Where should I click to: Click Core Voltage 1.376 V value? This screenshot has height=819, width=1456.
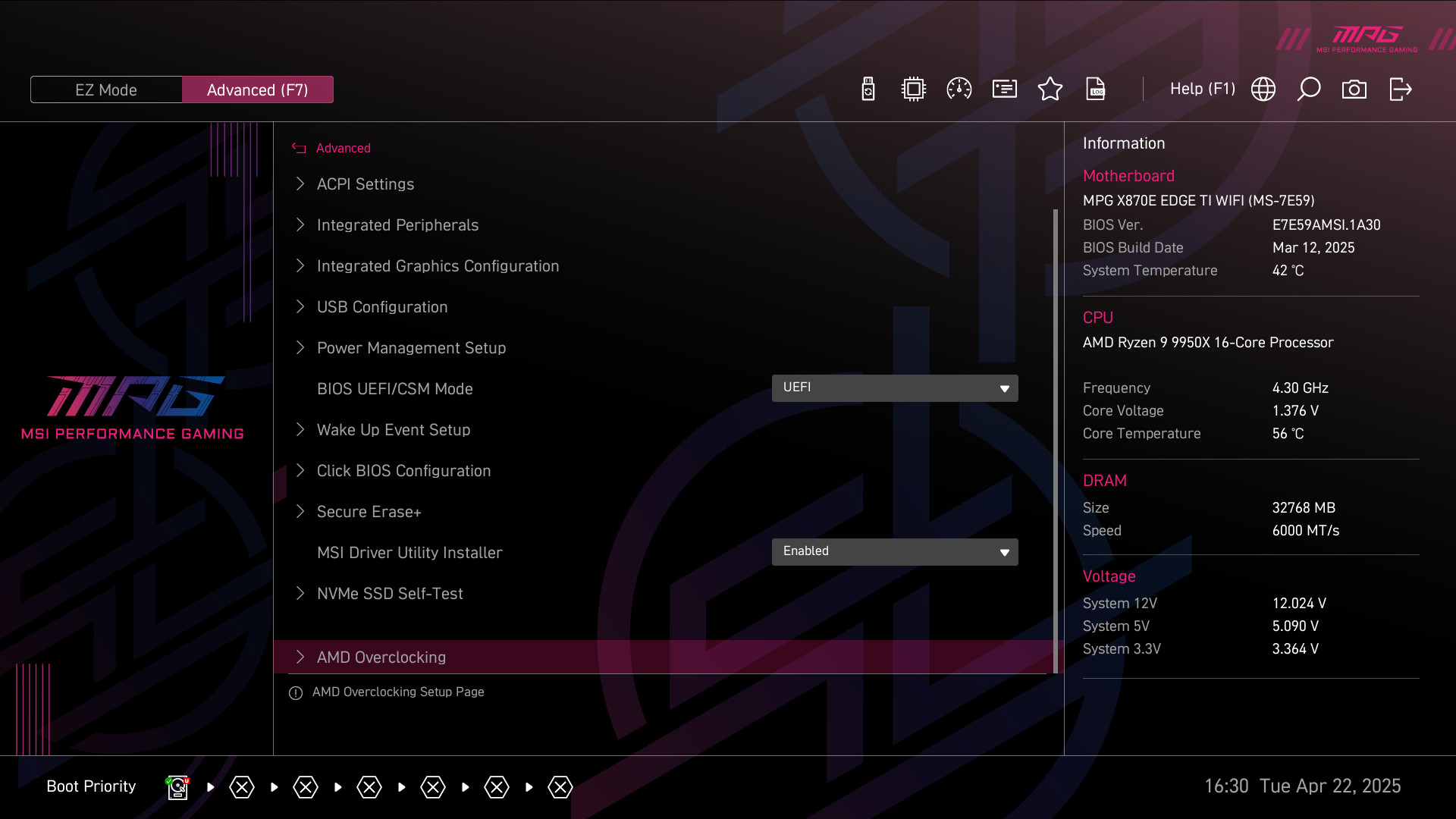(1295, 411)
